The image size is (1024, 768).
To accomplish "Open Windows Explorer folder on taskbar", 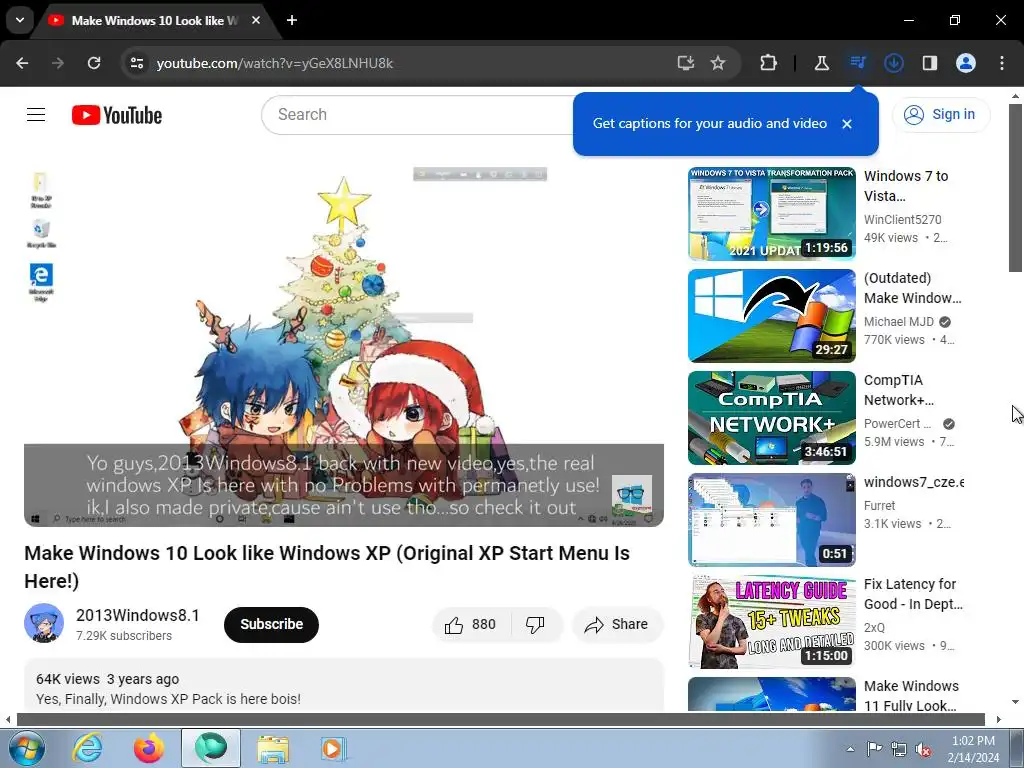I will [x=273, y=748].
